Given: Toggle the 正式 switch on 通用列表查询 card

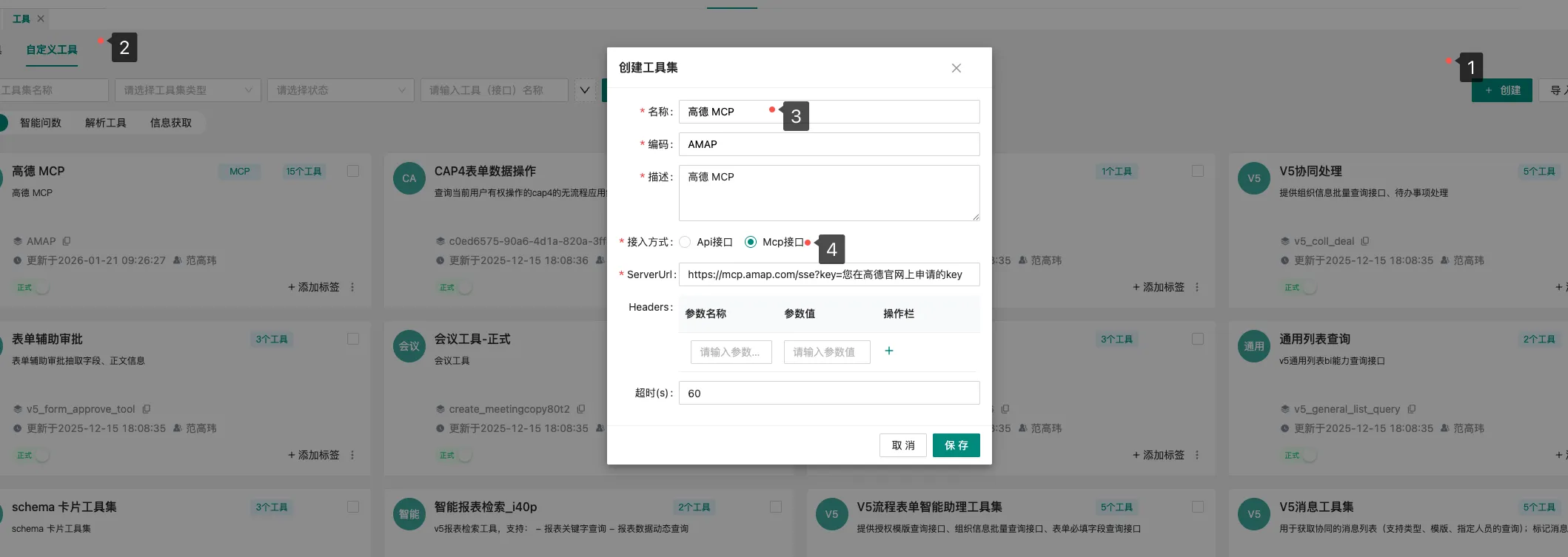Looking at the screenshot, I should pyautogui.click(x=1300, y=455).
